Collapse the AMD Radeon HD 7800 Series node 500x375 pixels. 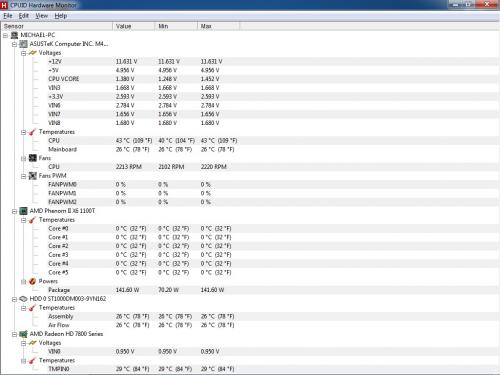pyautogui.click(x=14, y=334)
